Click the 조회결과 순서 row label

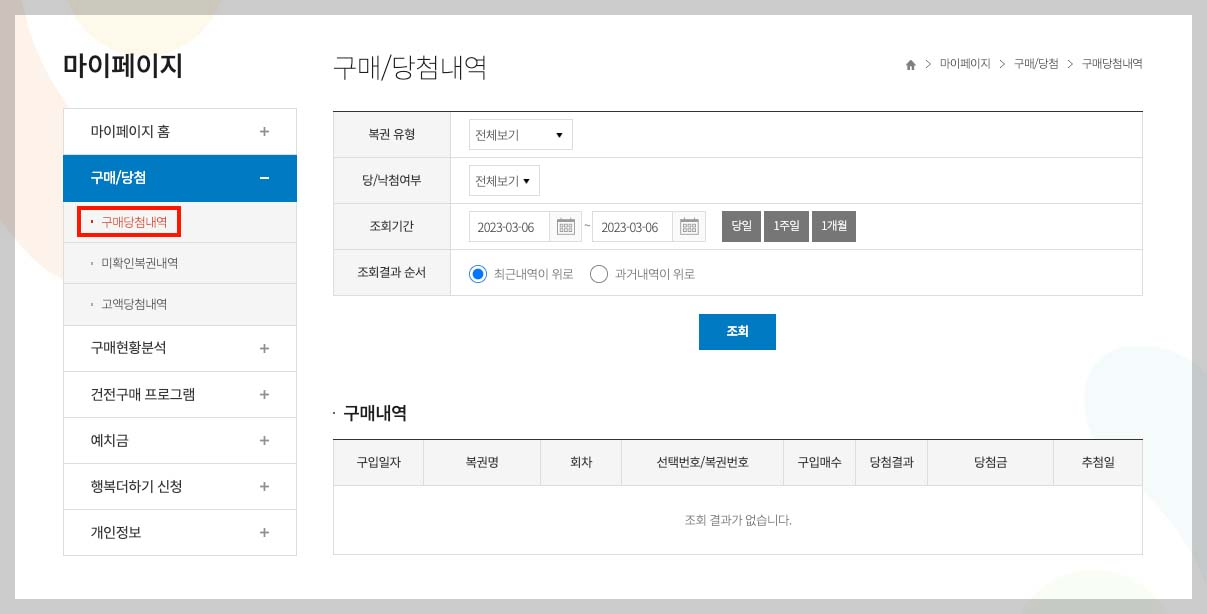pos(392,273)
